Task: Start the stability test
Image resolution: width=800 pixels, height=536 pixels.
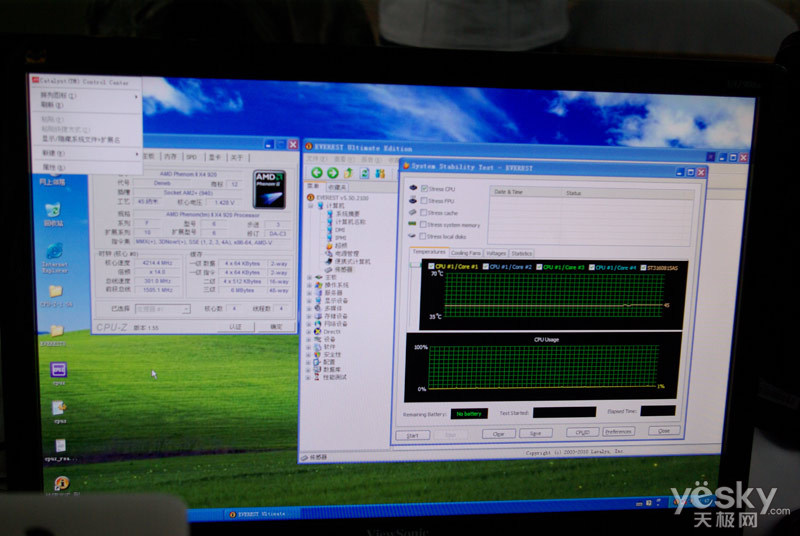Action: point(413,436)
